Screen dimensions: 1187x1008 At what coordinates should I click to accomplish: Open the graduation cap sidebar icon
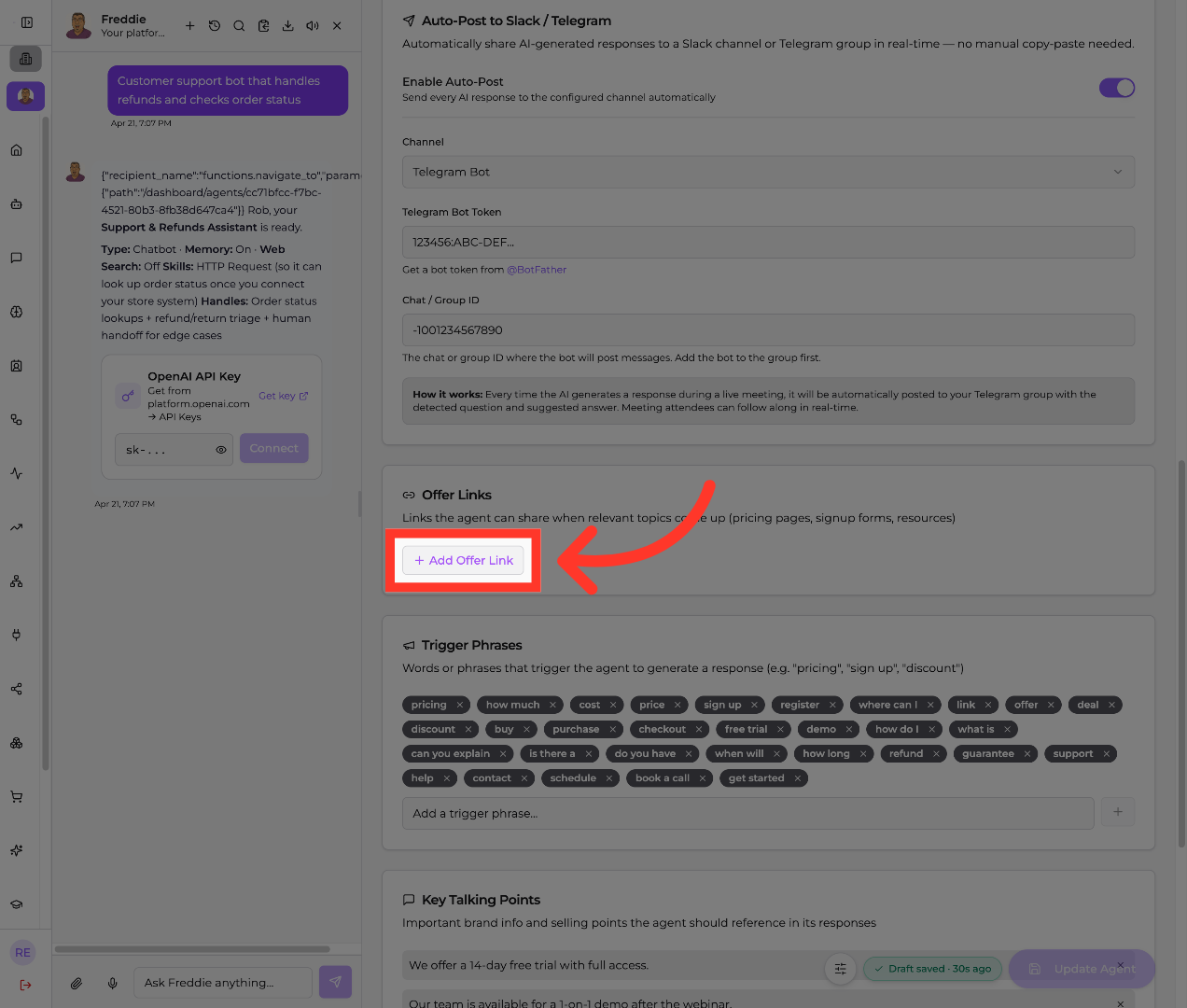(x=17, y=904)
